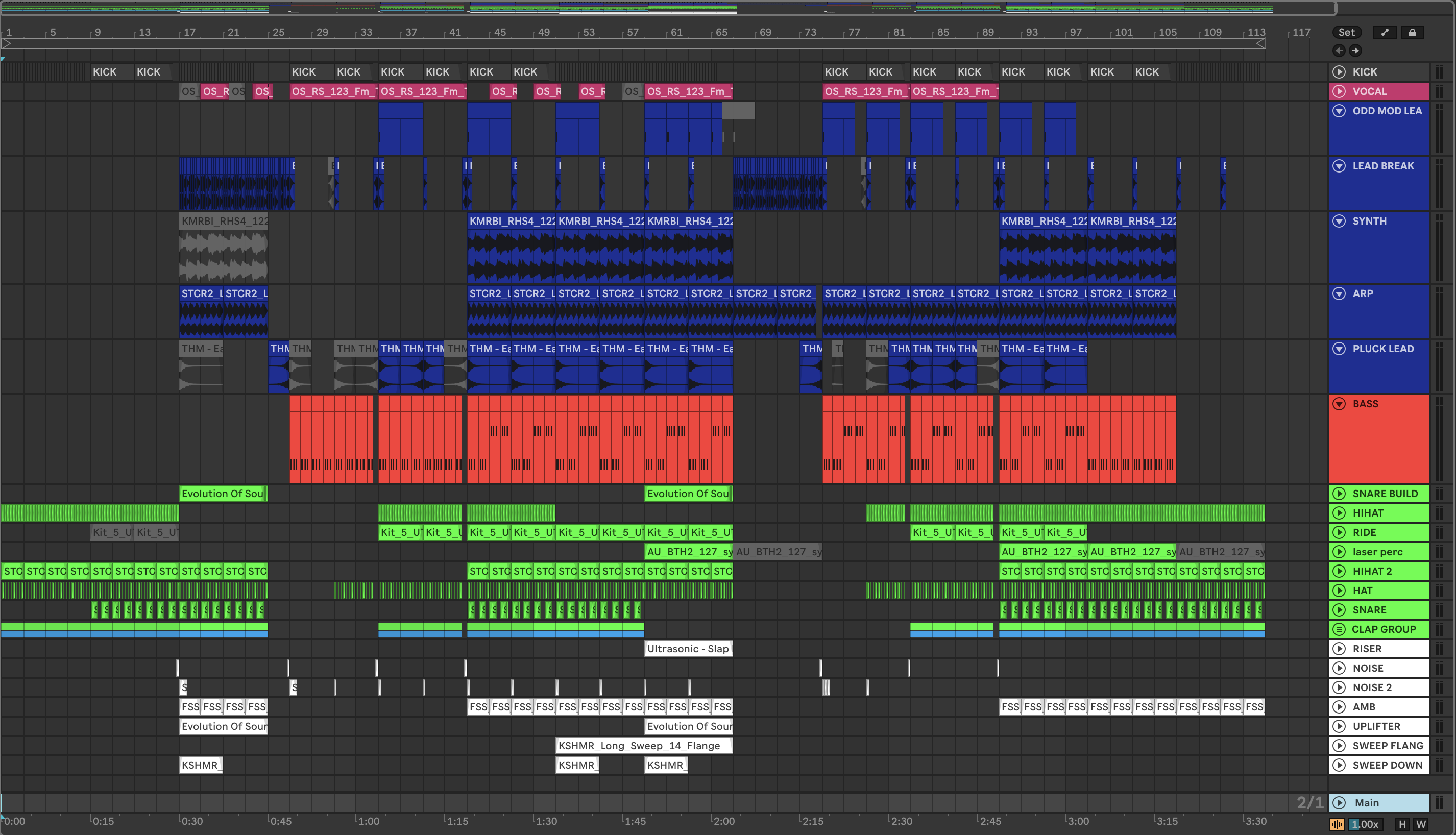This screenshot has height=835, width=1456.
Task: Click the automation mode icon beside Set
Action: click(x=1385, y=32)
